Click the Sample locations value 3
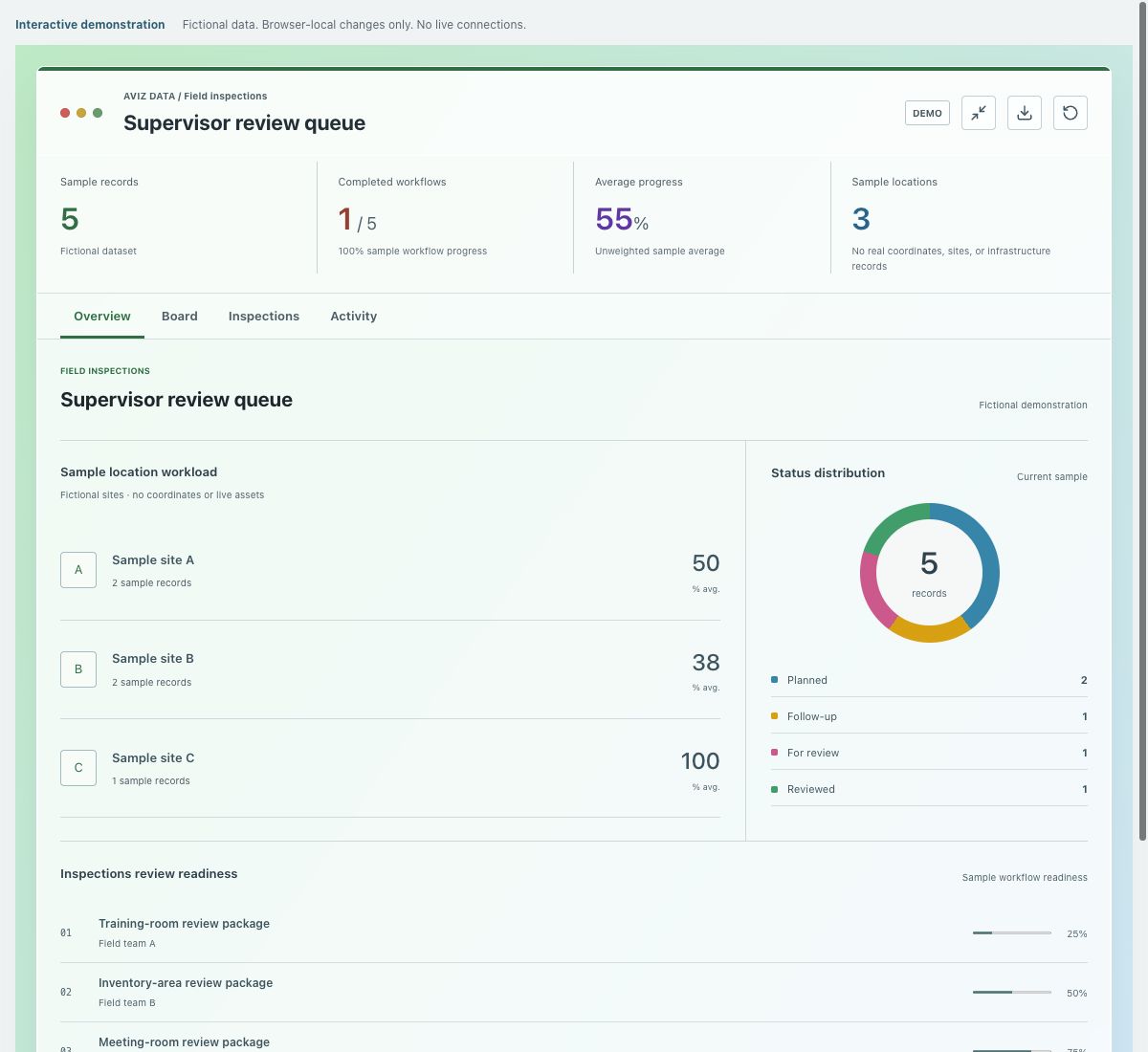This screenshot has height=1052, width=1148. [861, 219]
